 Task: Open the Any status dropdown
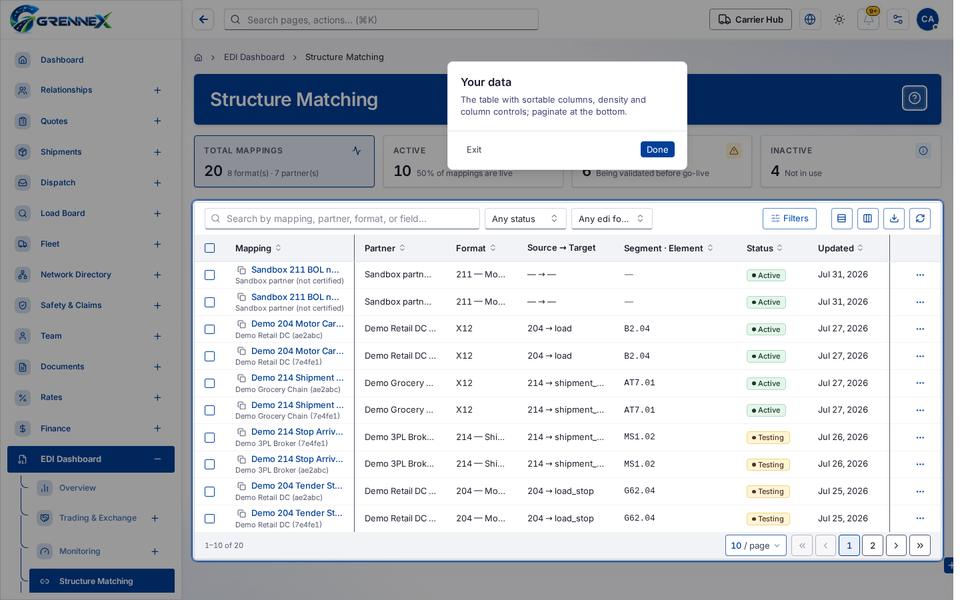(x=525, y=219)
